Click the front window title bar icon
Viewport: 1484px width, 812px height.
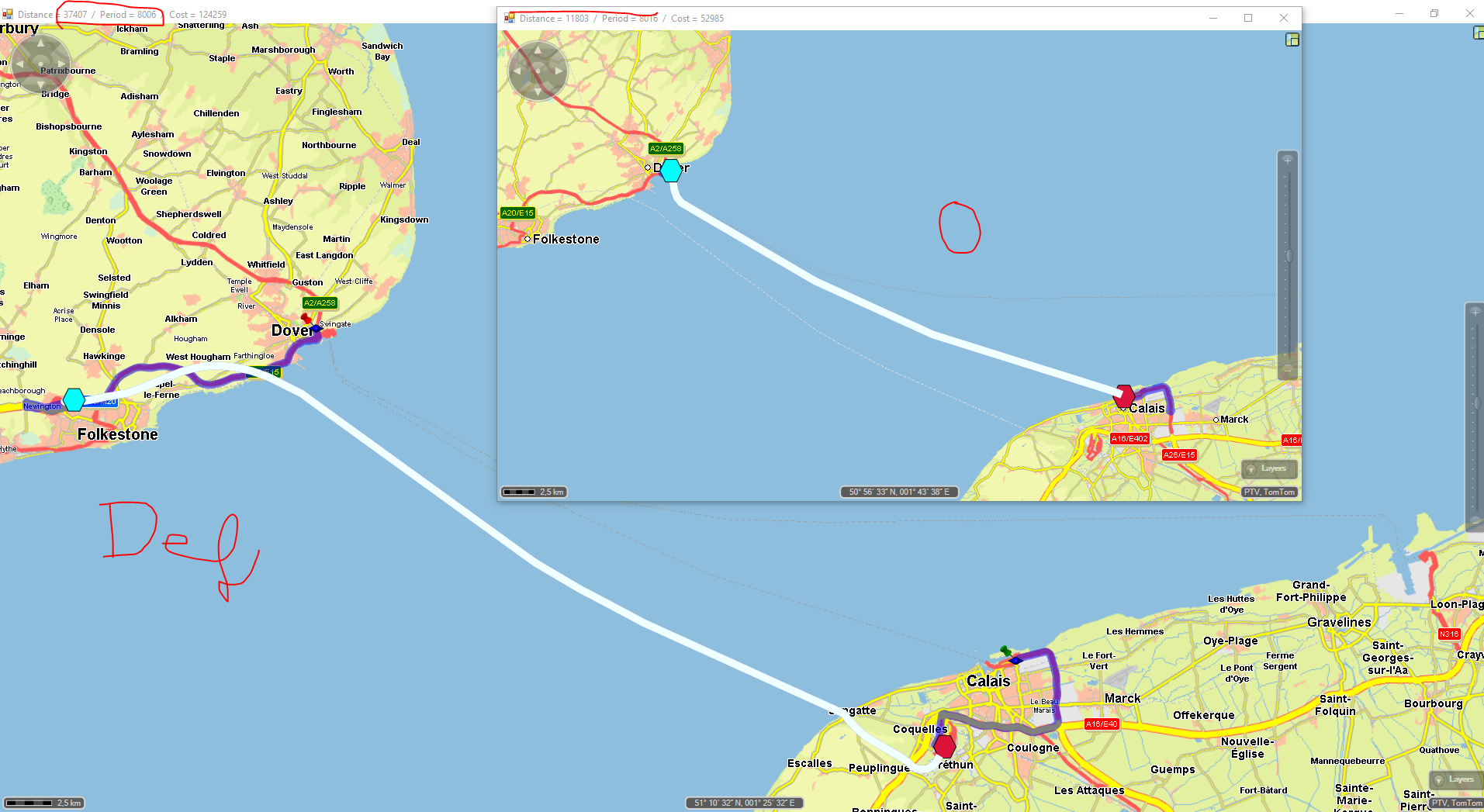(510, 18)
